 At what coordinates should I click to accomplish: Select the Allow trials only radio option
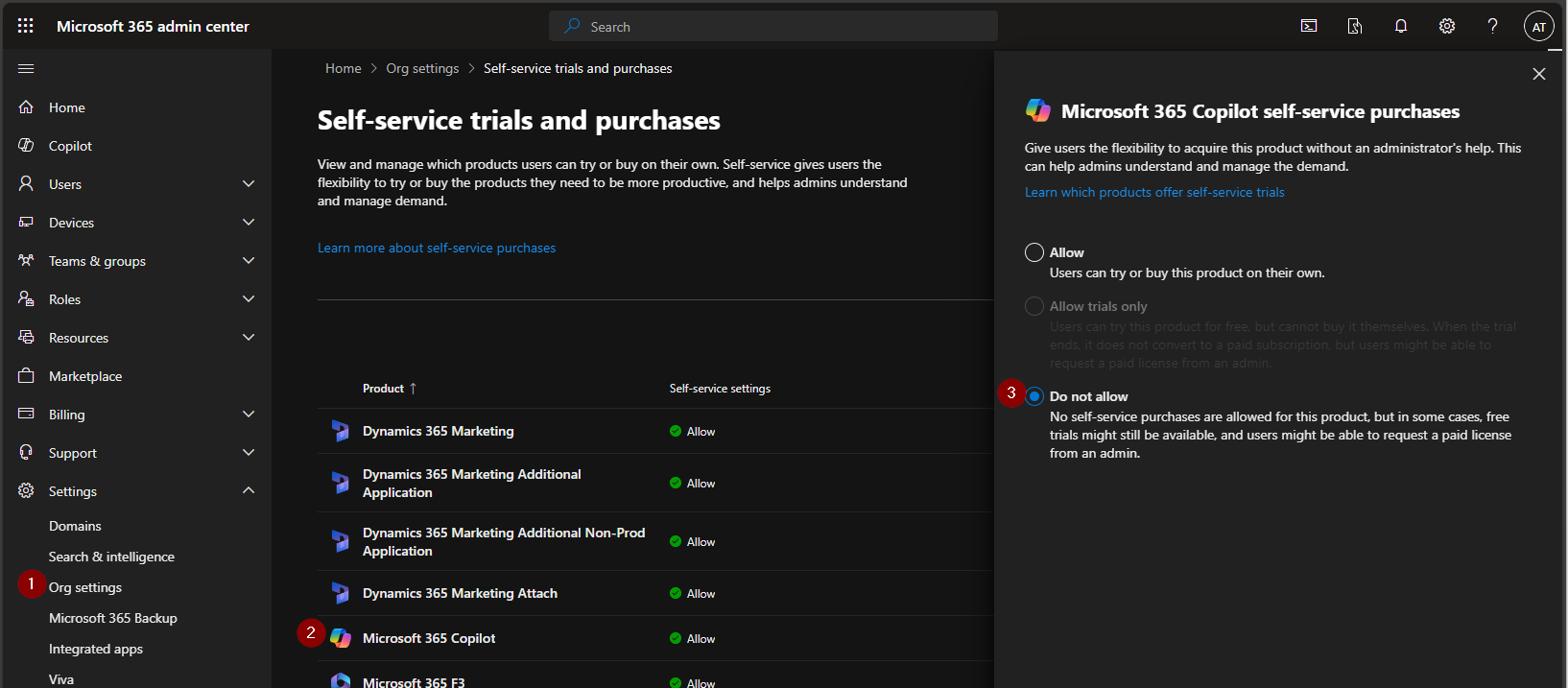click(x=1034, y=306)
